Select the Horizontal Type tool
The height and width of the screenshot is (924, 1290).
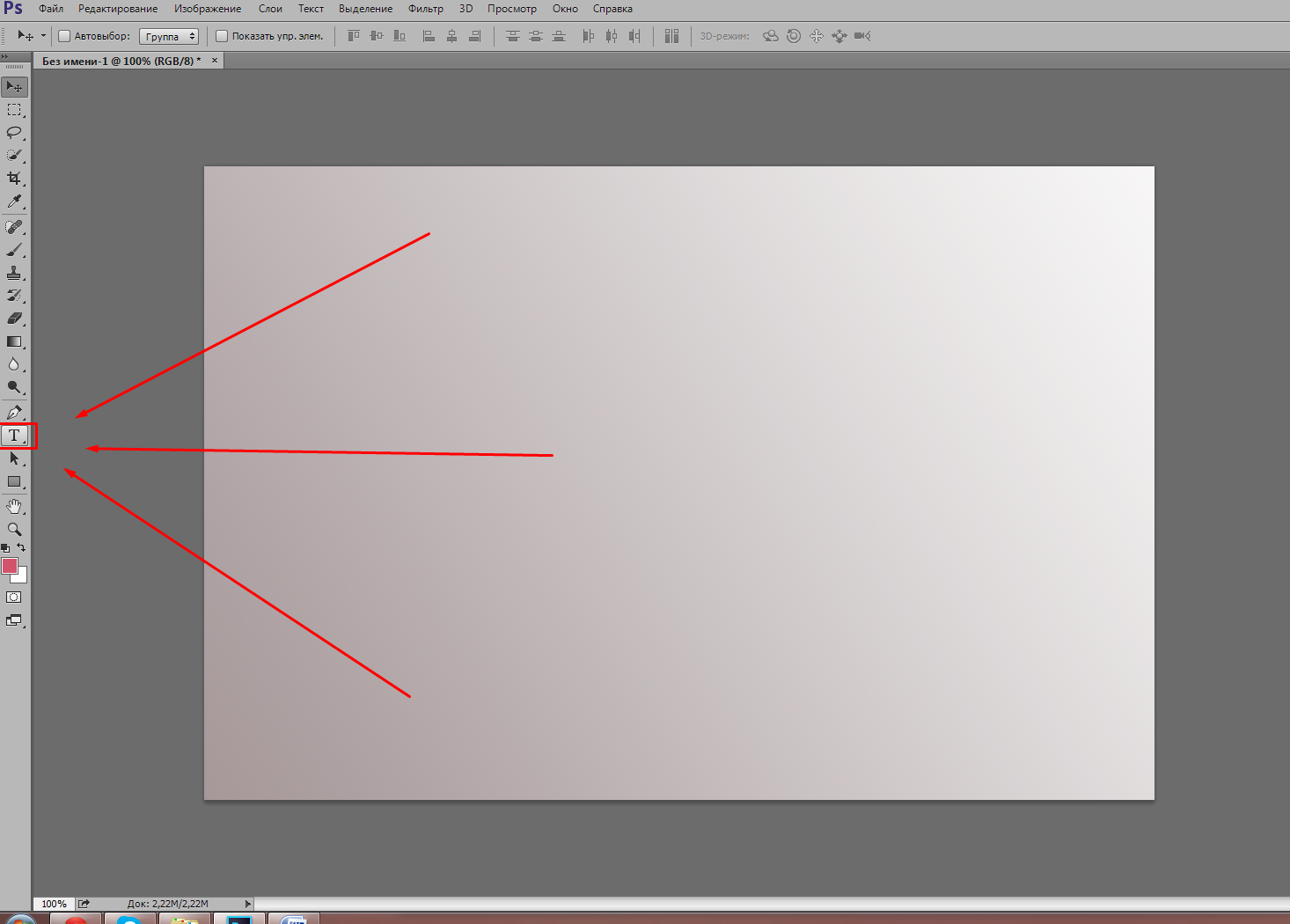pos(15,436)
